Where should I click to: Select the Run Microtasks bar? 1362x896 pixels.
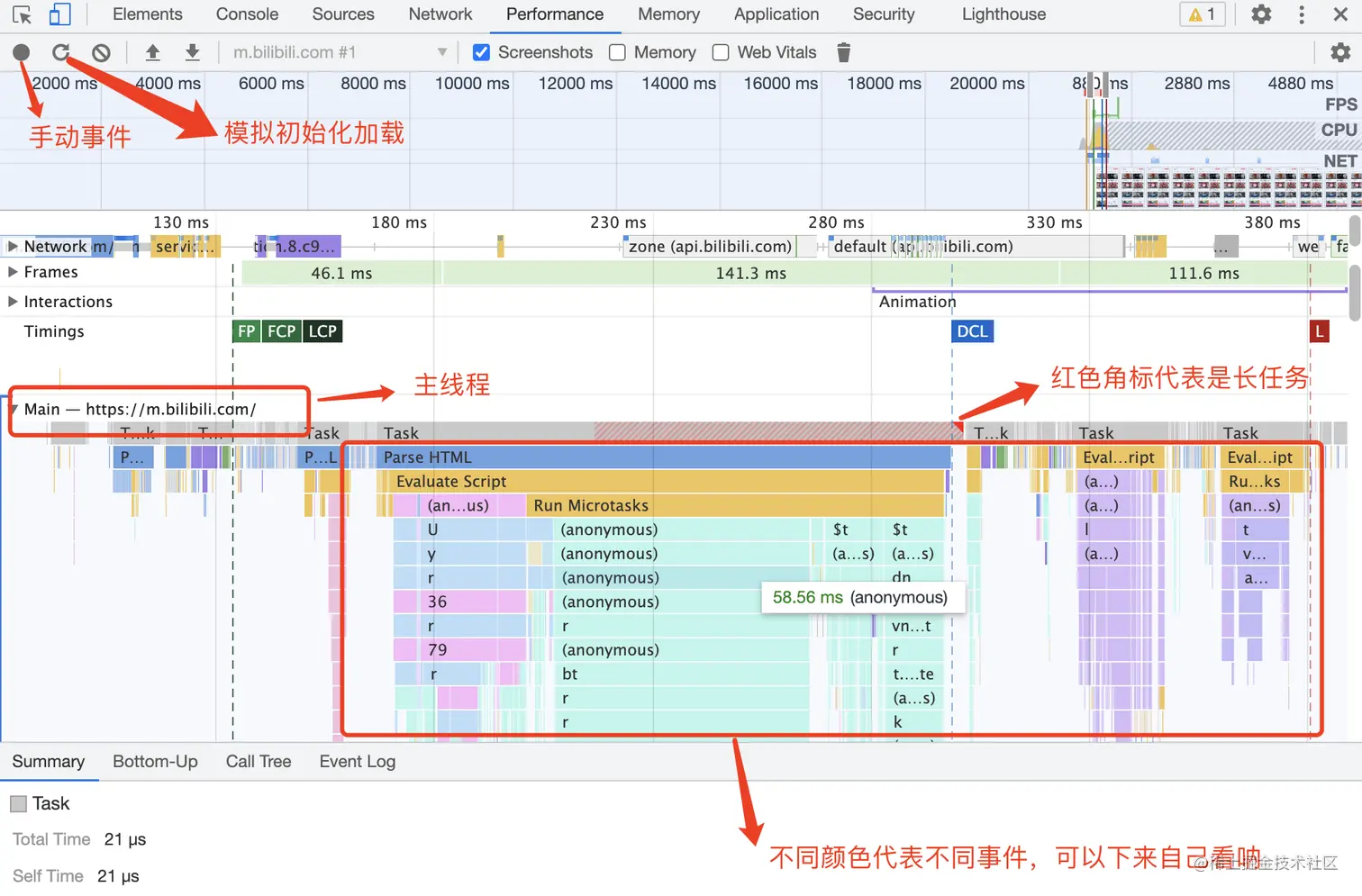click(734, 505)
